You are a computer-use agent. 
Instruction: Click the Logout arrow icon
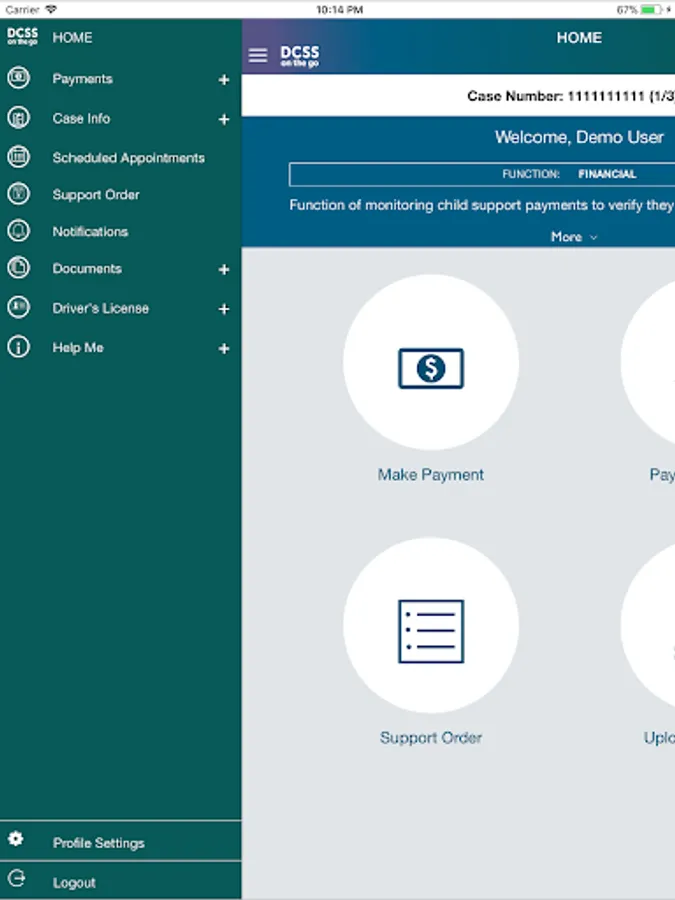(17, 878)
